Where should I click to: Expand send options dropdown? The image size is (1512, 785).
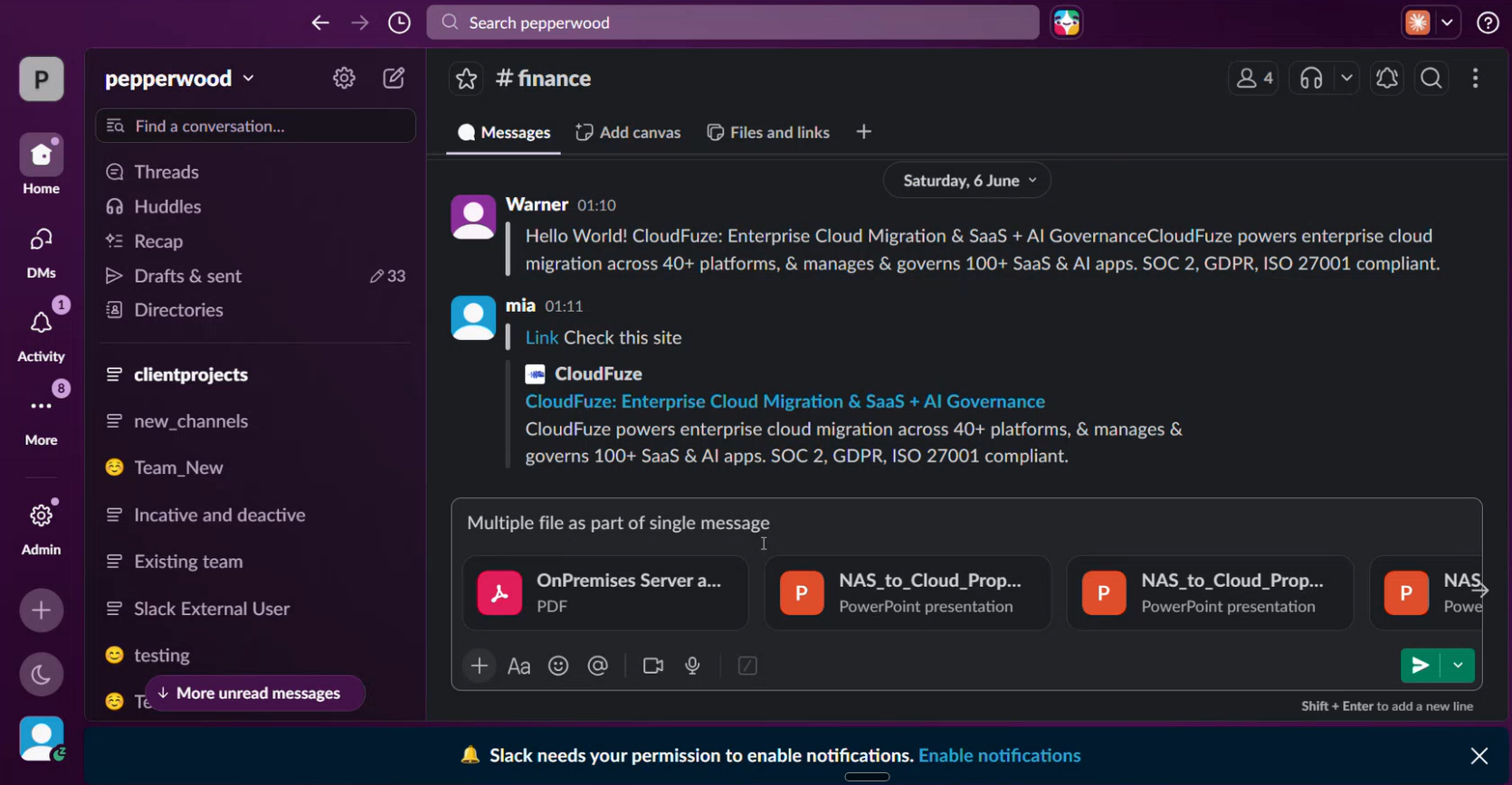coord(1458,666)
